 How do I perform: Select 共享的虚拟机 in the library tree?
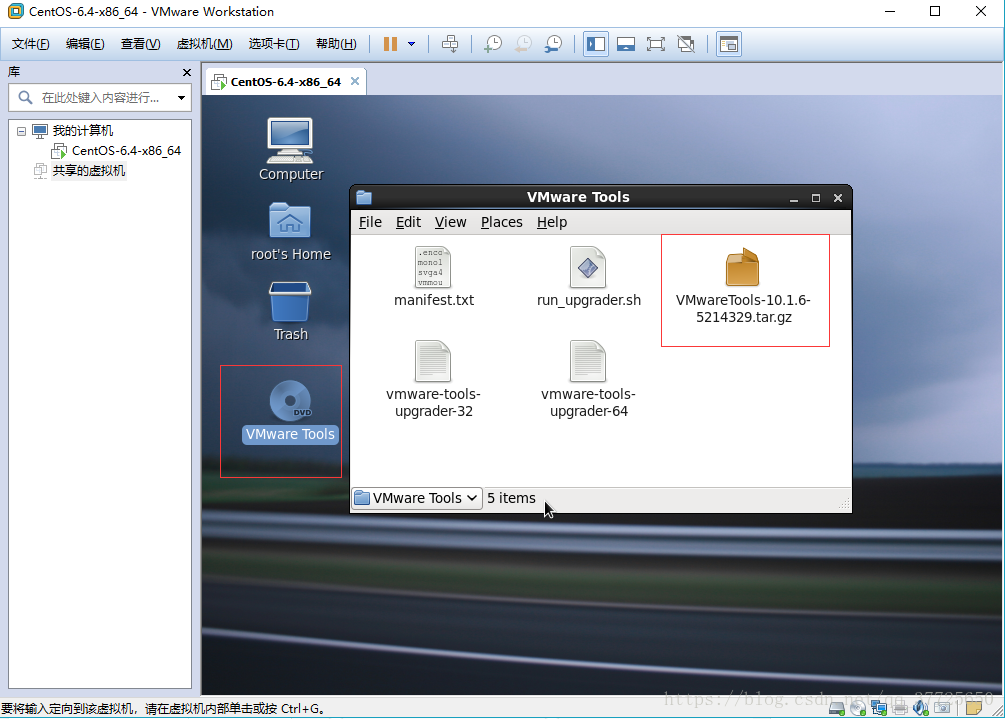[88, 170]
